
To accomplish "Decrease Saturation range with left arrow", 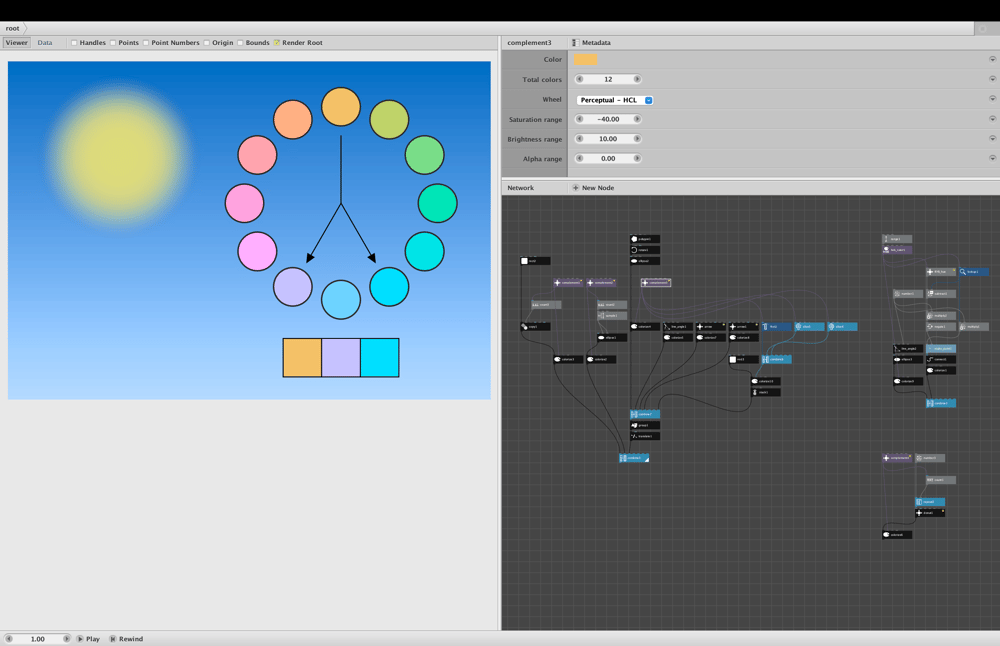I will 580,119.
